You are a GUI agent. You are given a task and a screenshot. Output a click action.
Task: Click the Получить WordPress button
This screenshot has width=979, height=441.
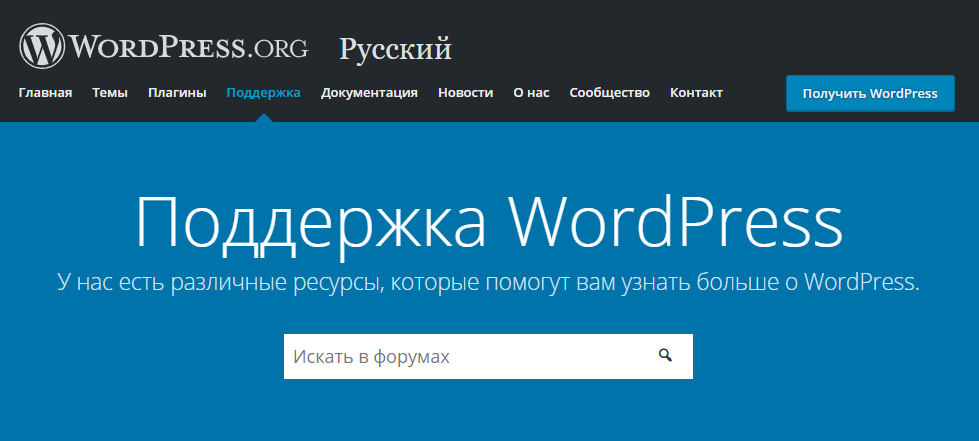click(x=870, y=94)
